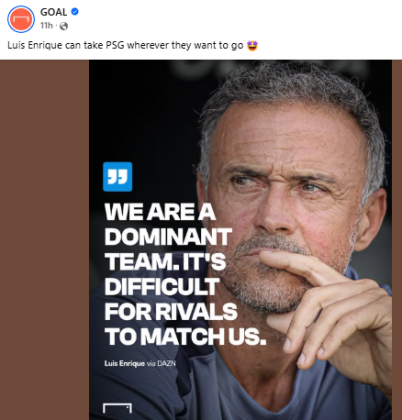Click the blue verified badge beside GOAL
The image size is (402, 420).
tap(75, 12)
